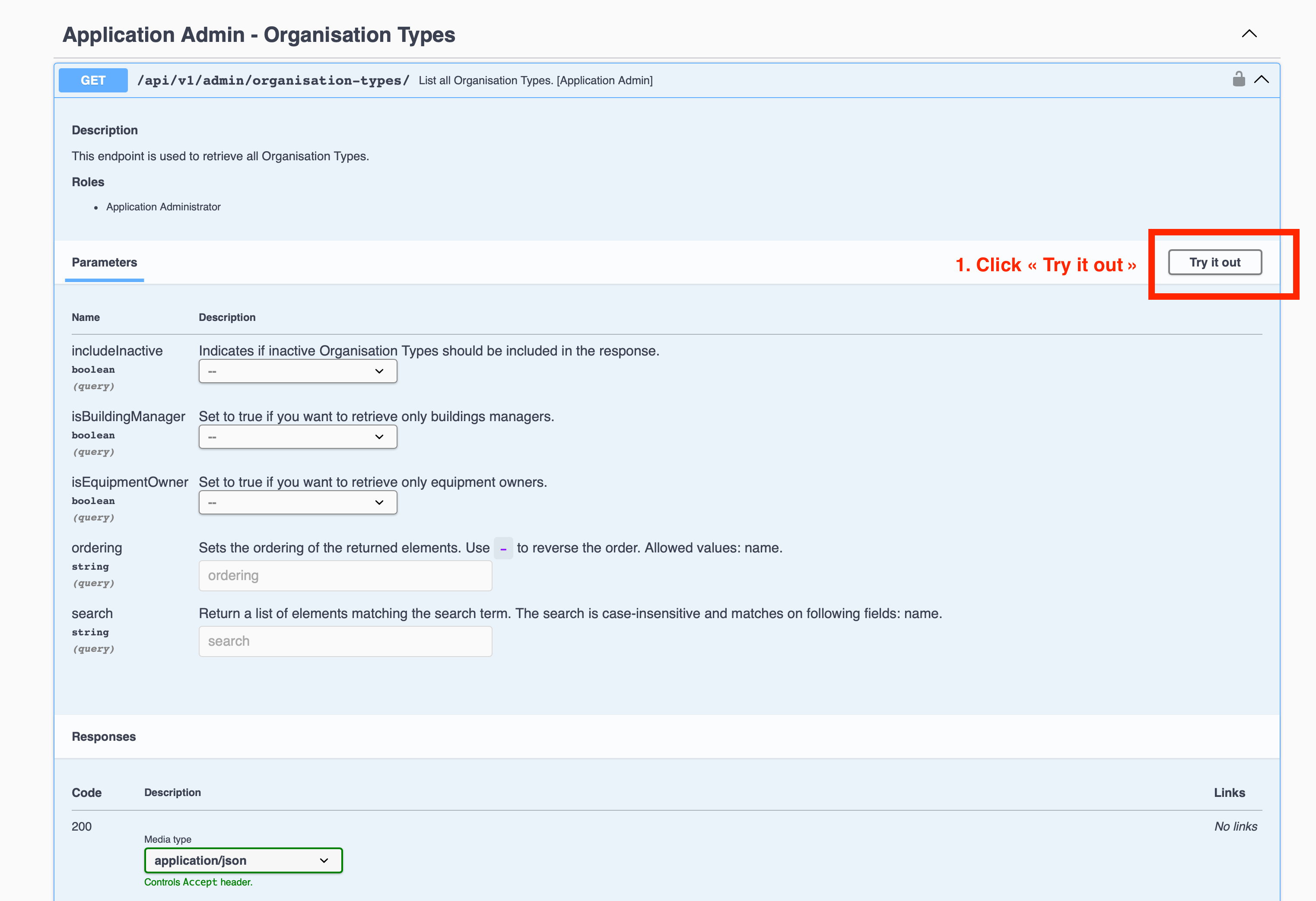Click the blue GET method badge
Screen dimensions: 1316x901
[x=93, y=80]
